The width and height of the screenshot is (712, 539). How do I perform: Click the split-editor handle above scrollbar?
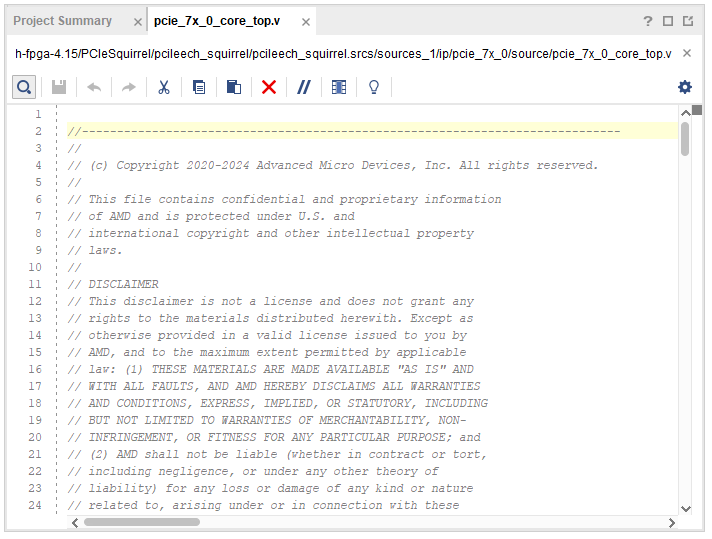[697, 109]
